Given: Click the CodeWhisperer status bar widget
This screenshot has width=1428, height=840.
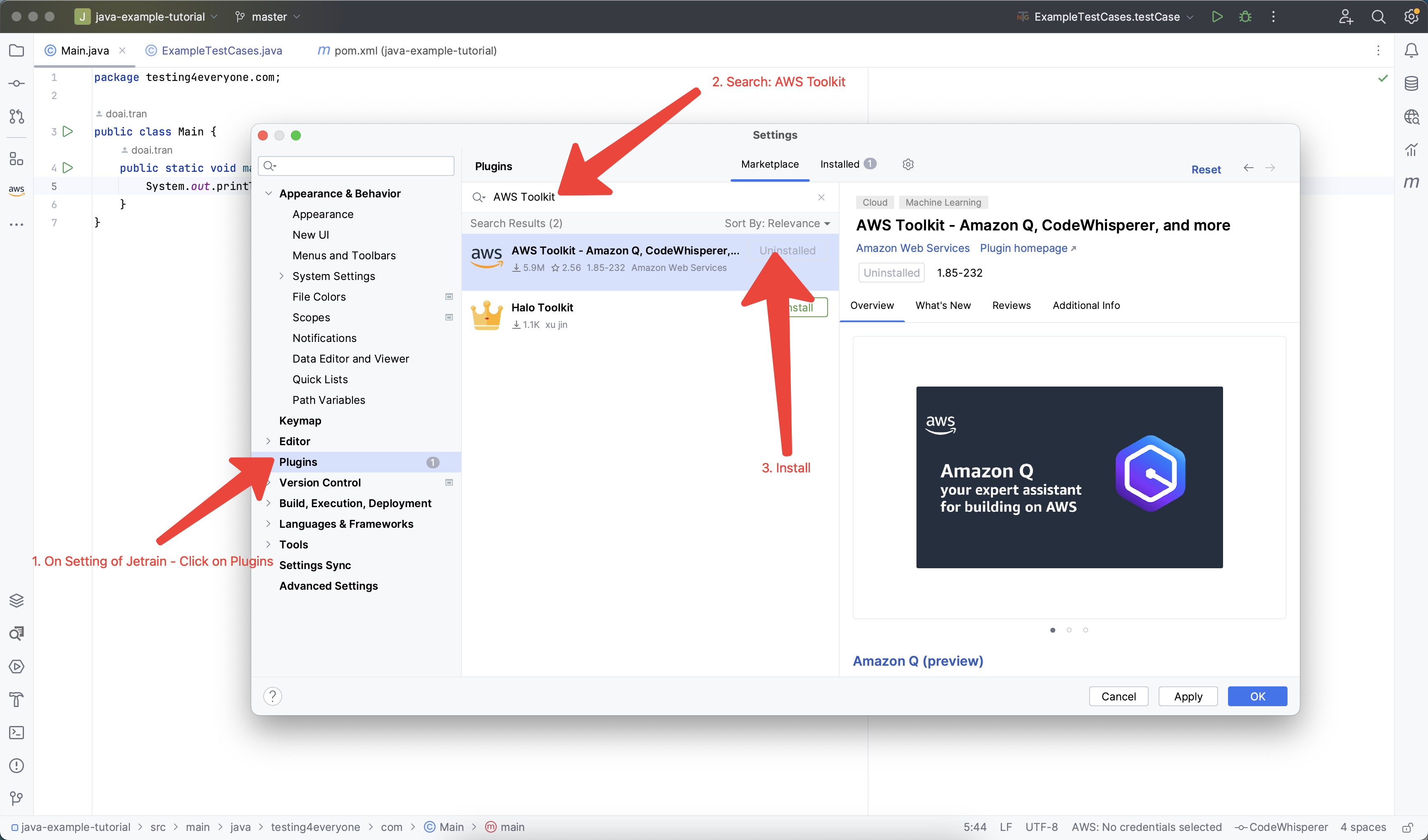Looking at the screenshot, I should (x=1282, y=827).
